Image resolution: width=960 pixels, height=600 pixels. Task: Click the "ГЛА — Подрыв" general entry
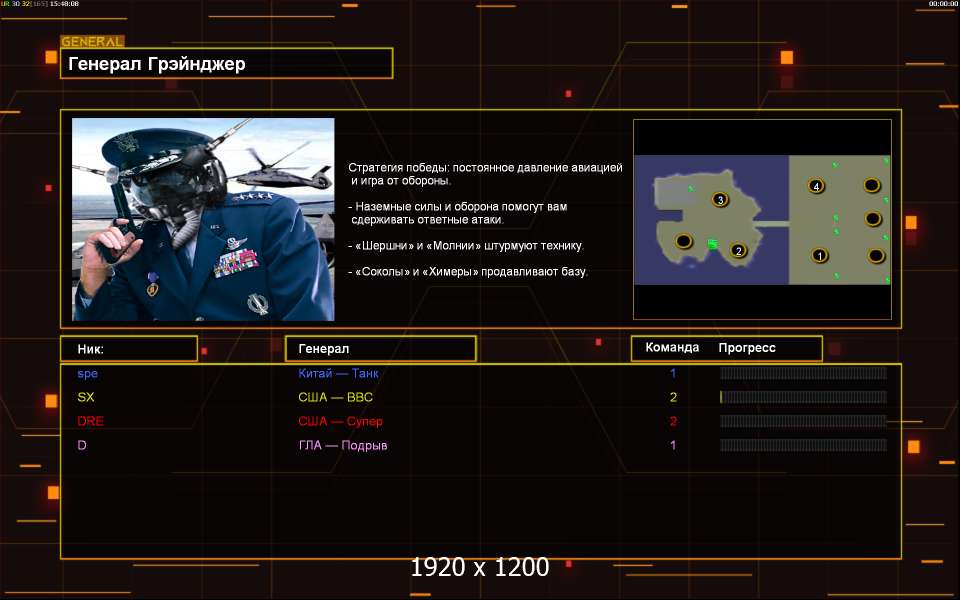(x=342, y=445)
